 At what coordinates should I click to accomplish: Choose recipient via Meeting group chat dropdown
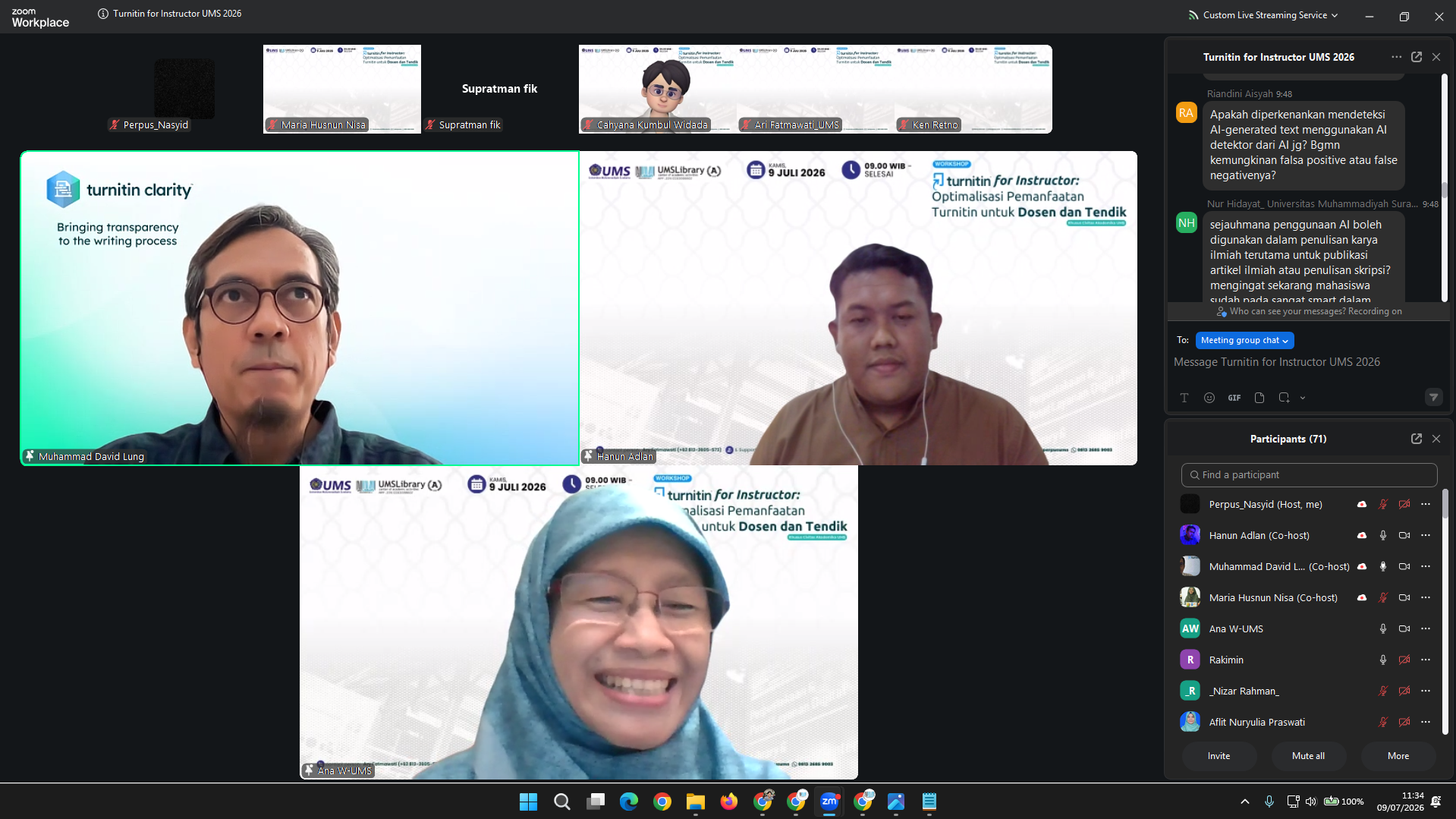(x=1244, y=340)
